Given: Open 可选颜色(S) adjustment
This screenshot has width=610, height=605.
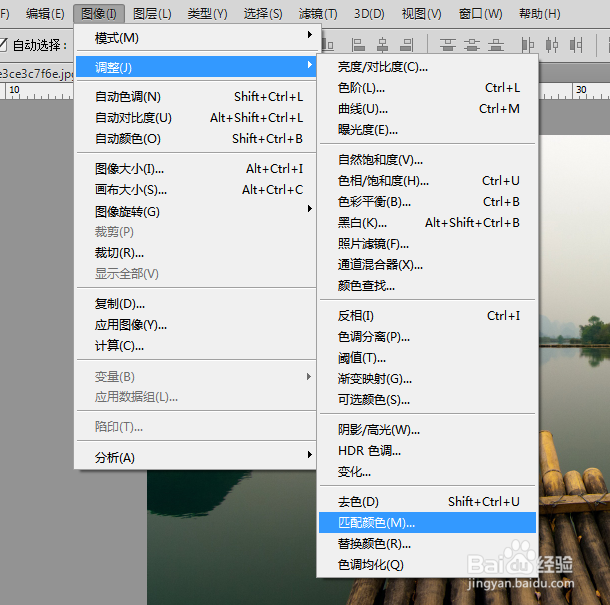Looking at the screenshot, I should [x=427, y=400].
